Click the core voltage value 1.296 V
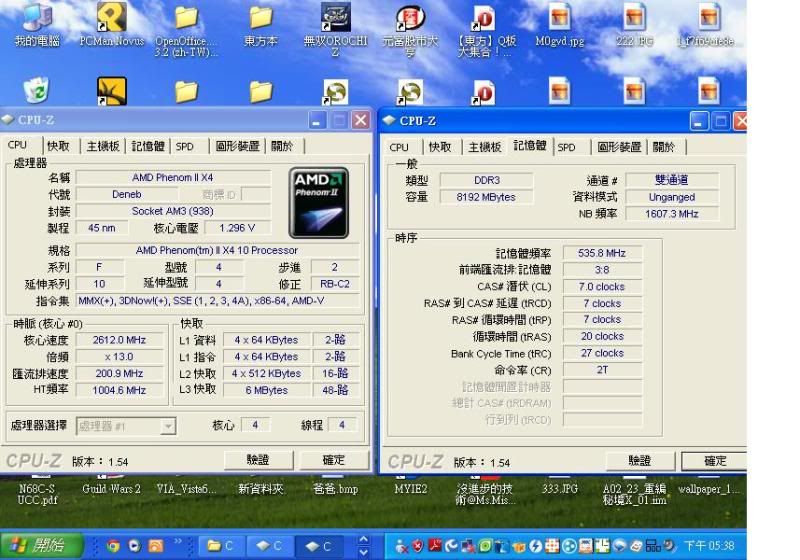Image resolution: width=800 pixels, height=560 pixels. [x=237, y=228]
